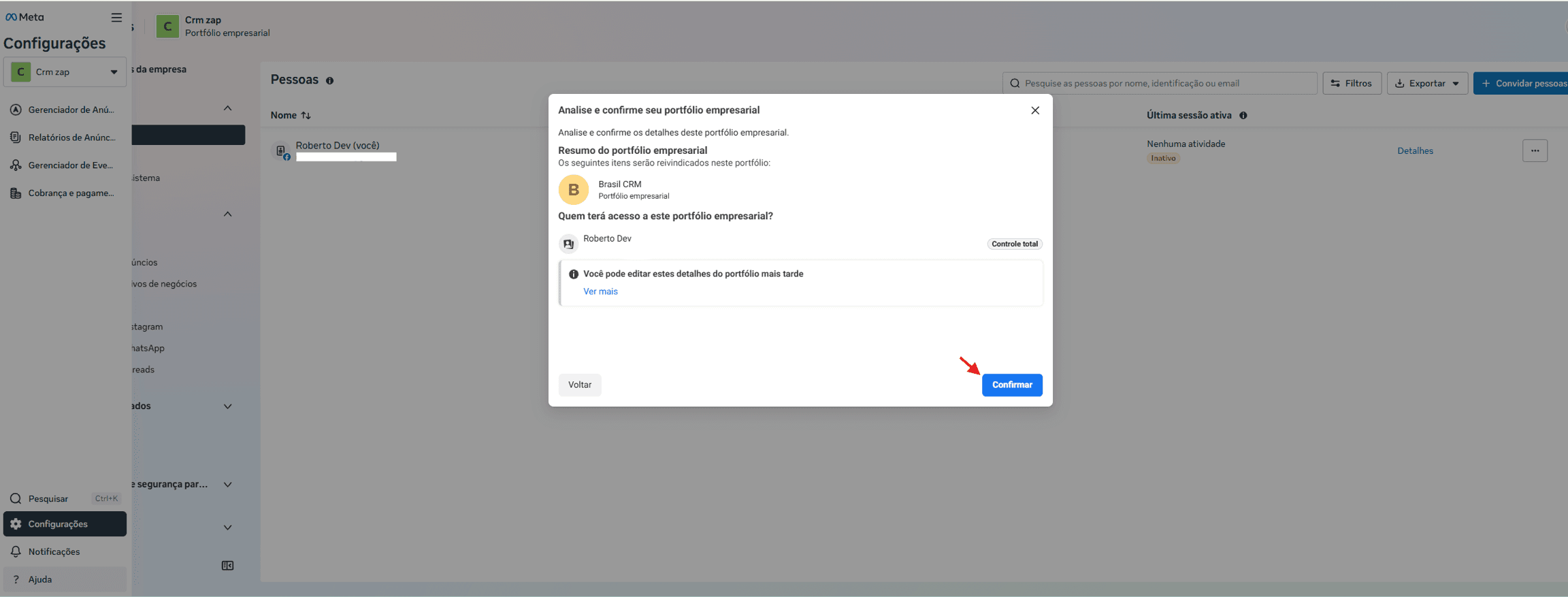Click Convidar pessoas button
The width and height of the screenshot is (1568, 597).
click(1522, 83)
